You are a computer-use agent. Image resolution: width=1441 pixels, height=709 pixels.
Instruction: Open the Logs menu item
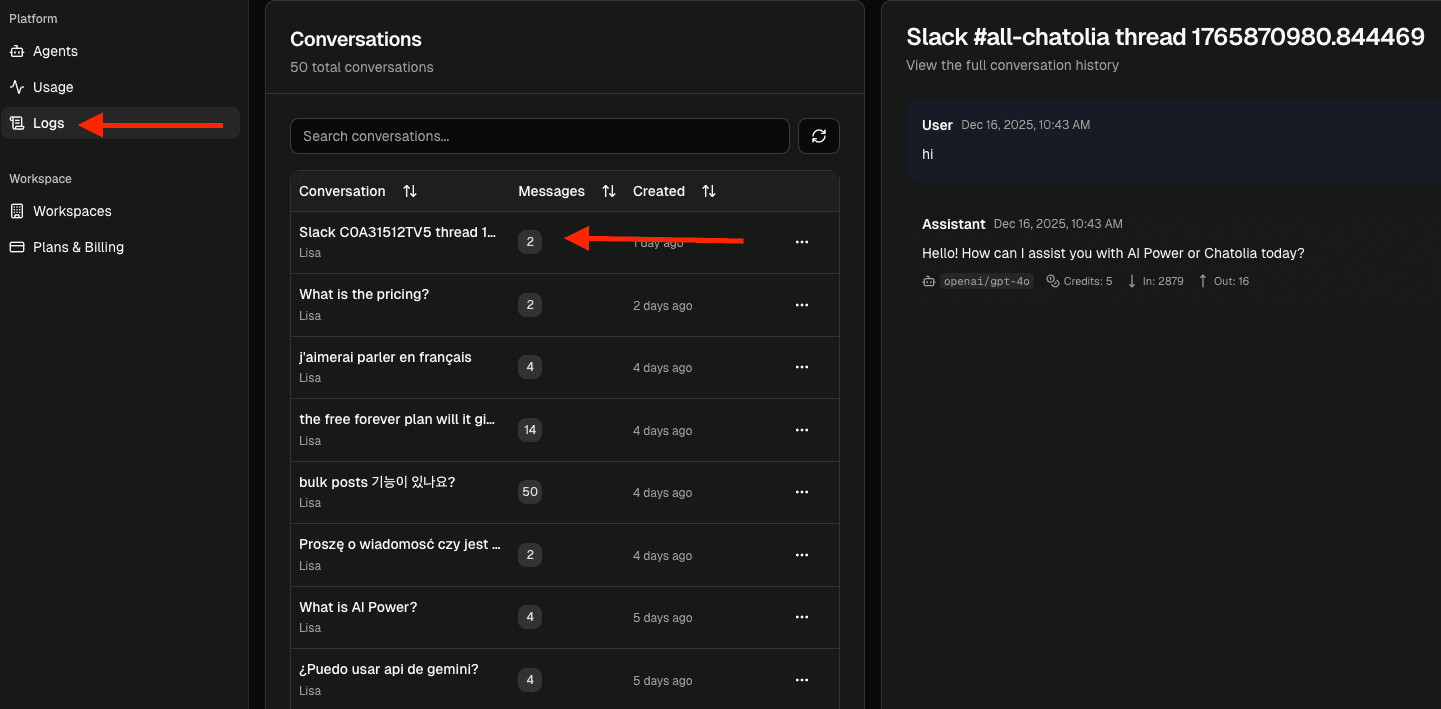pyautogui.click(x=48, y=123)
